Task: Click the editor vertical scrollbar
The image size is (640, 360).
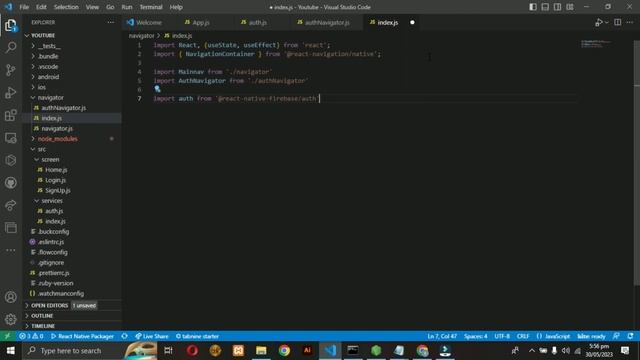Action: 637,163
